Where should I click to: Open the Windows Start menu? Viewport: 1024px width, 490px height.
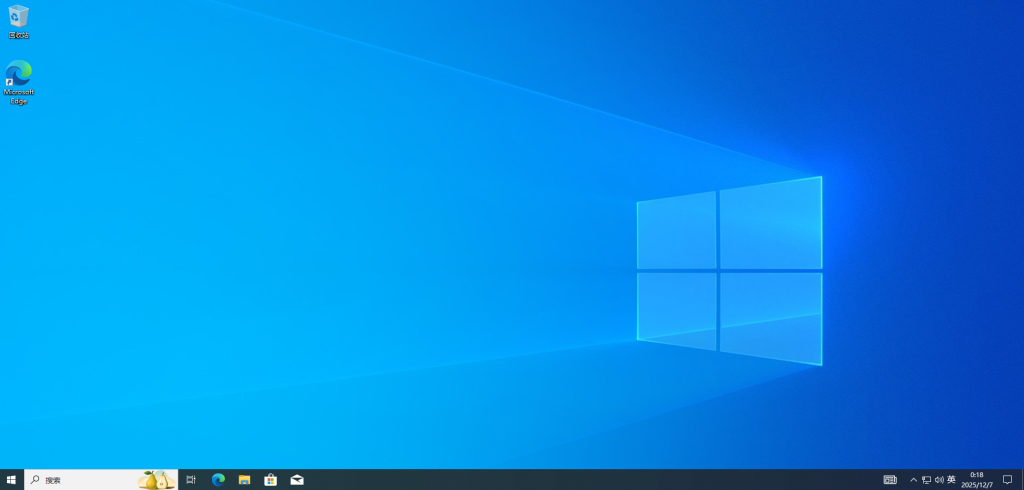[x=11, y=480]
